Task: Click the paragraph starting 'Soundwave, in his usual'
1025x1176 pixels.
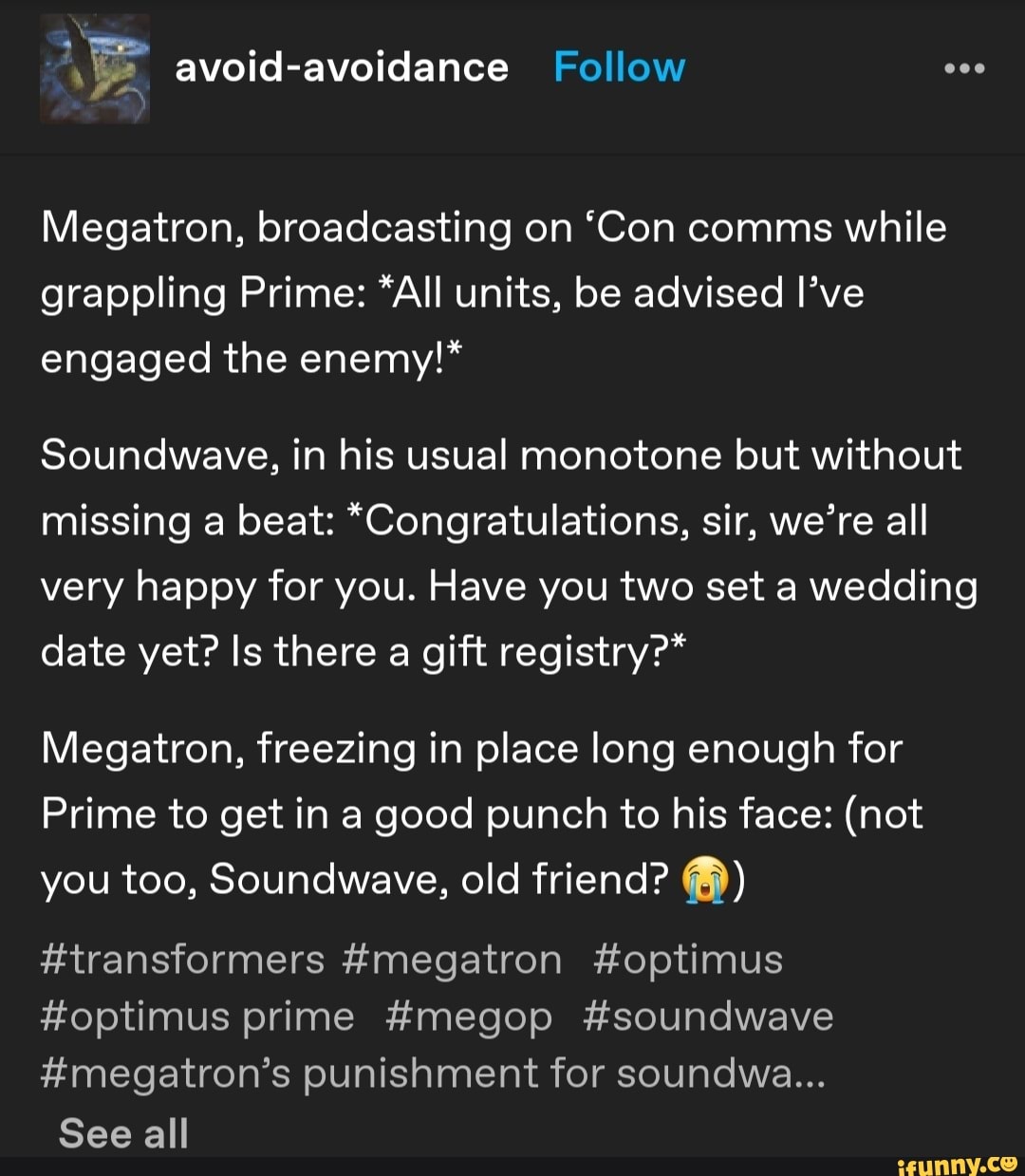Action: coord(508,553)
